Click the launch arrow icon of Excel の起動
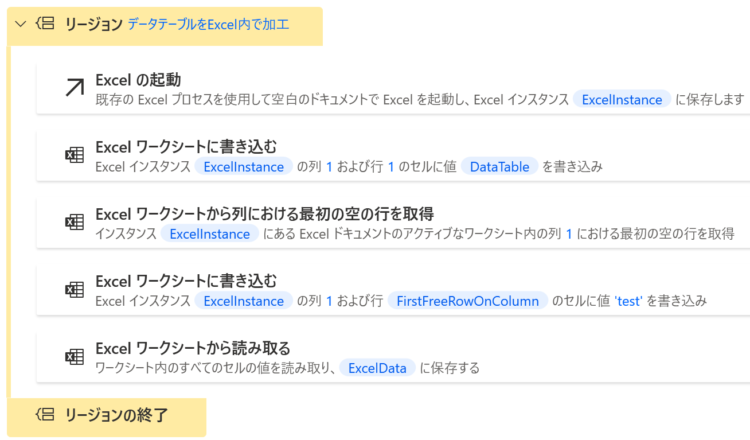This screenshot has width=750, height=440. click(x=75, y=88)
